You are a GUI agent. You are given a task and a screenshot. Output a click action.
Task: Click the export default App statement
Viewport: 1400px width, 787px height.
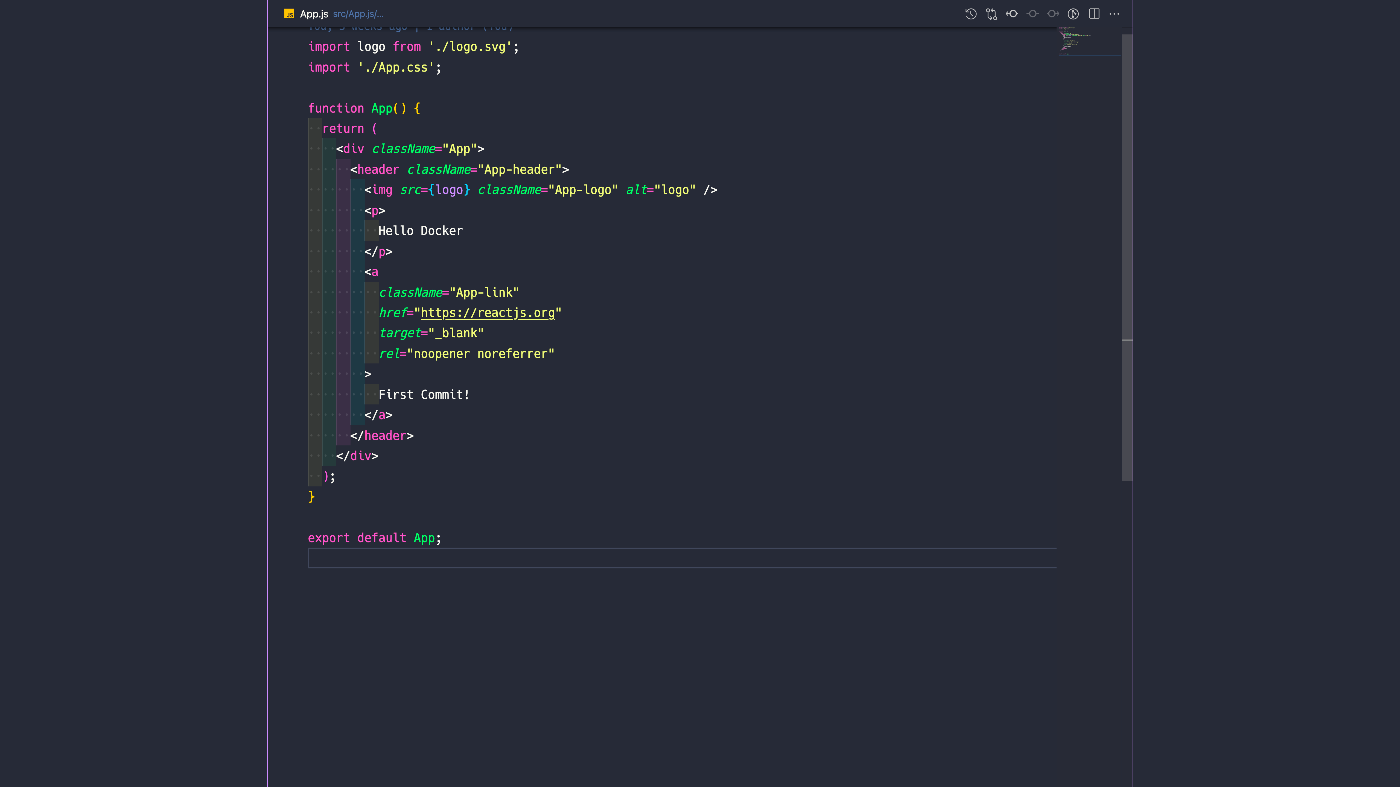click(374, 537)
